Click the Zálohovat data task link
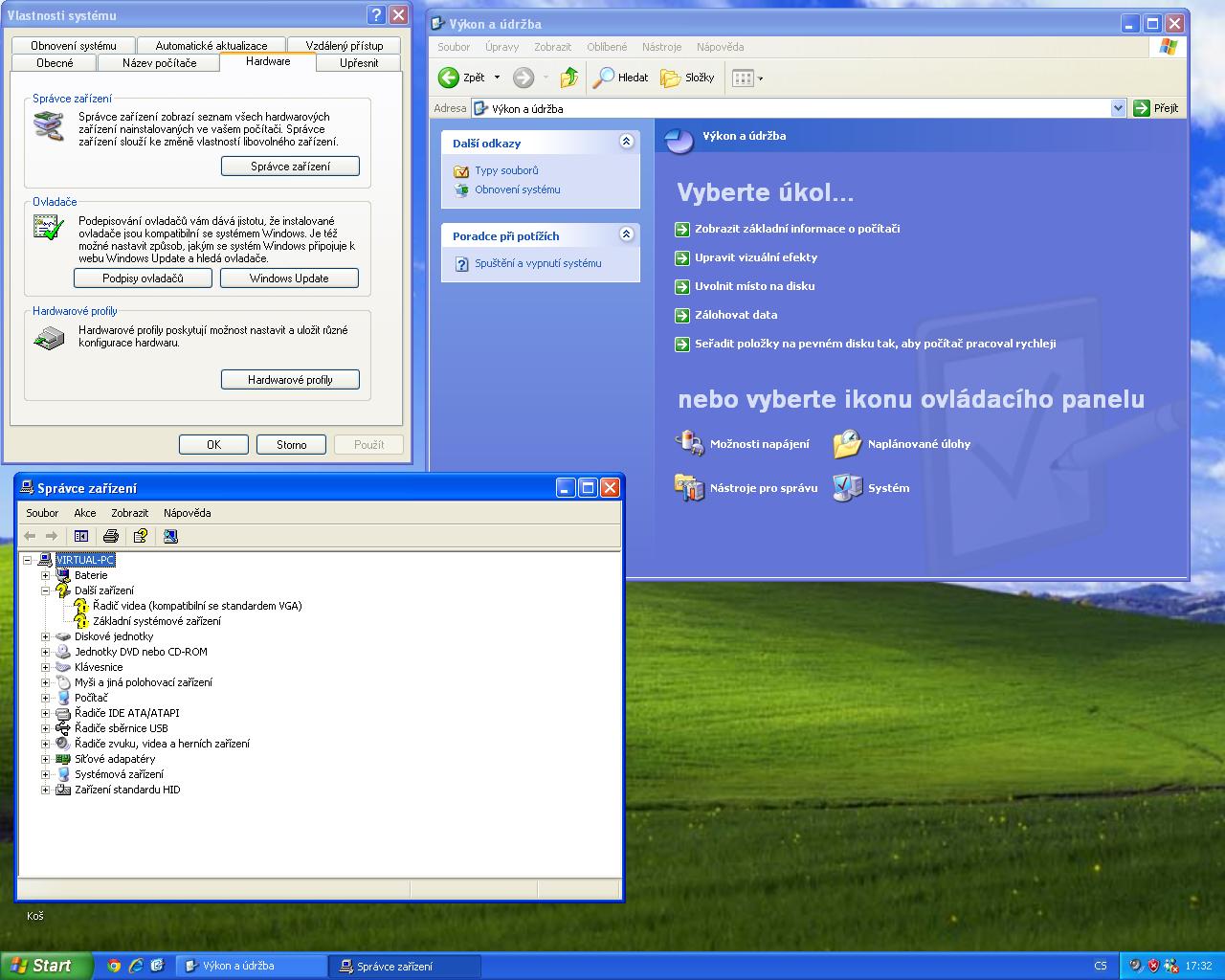 [x=735, y=315]
